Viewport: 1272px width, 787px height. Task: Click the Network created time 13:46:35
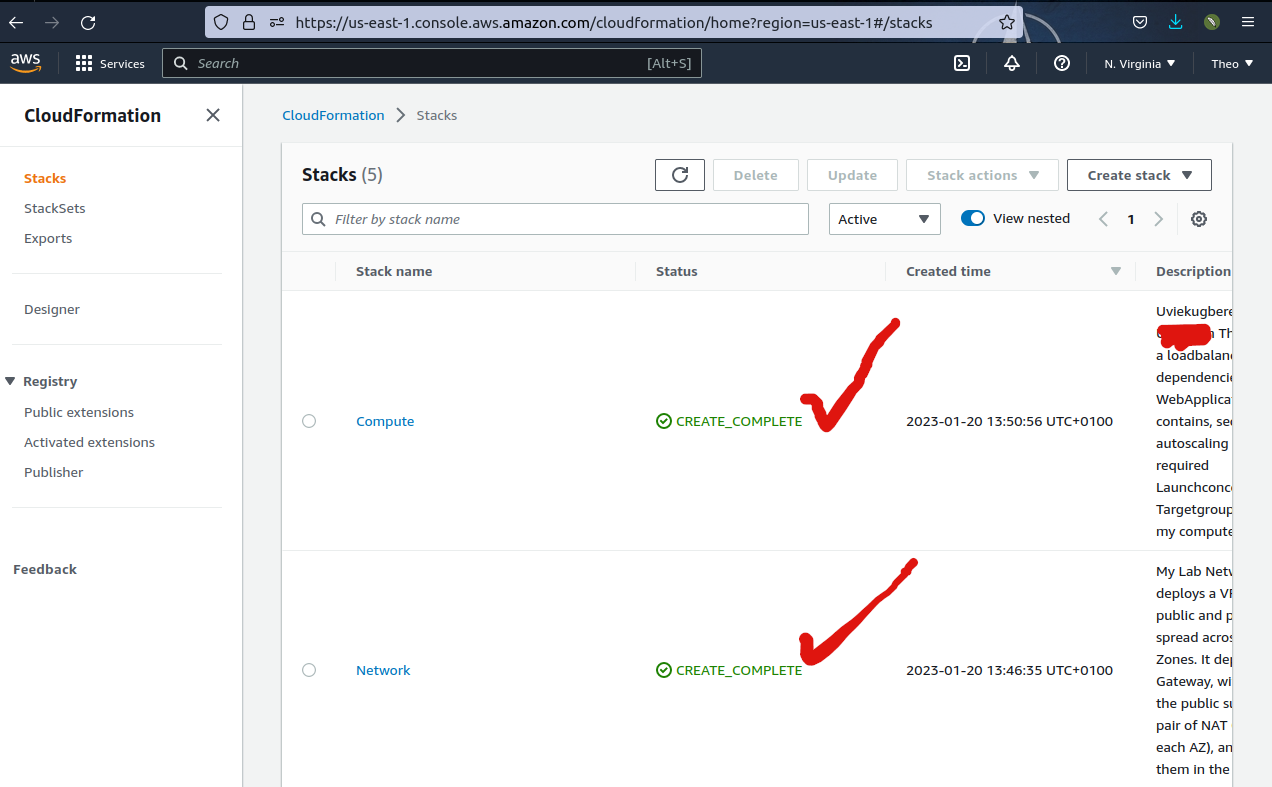pos(1009,670)
